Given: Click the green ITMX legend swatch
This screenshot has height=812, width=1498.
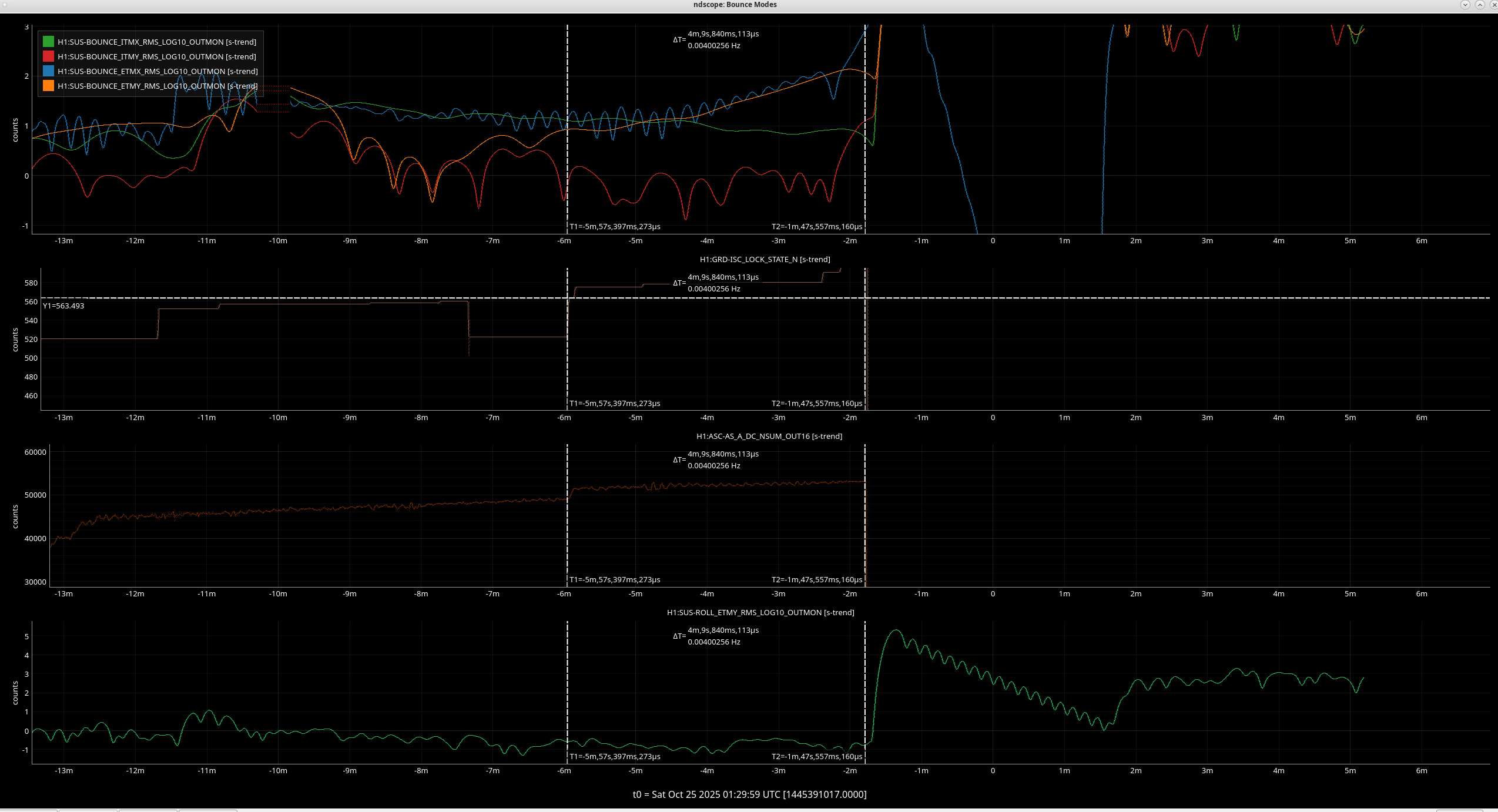Looking at the screenshot, I should click(x=48, y=42).
